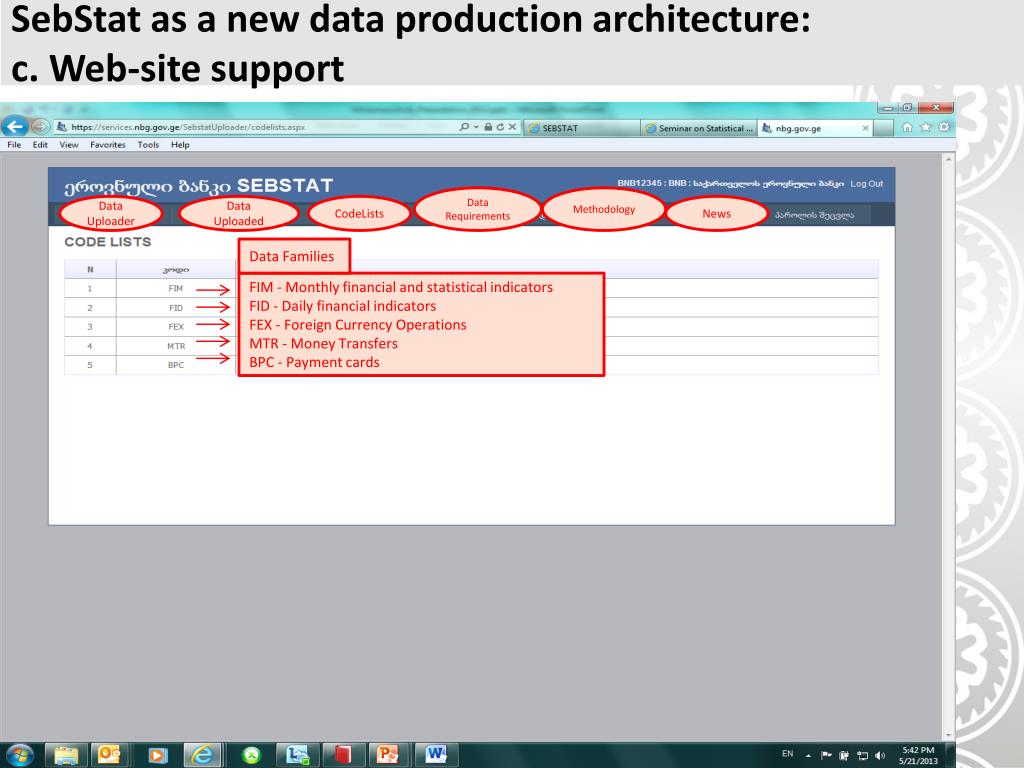Click the FIM code cell
This screenshot has width=1024, height=768.
(x=176, y=288)
